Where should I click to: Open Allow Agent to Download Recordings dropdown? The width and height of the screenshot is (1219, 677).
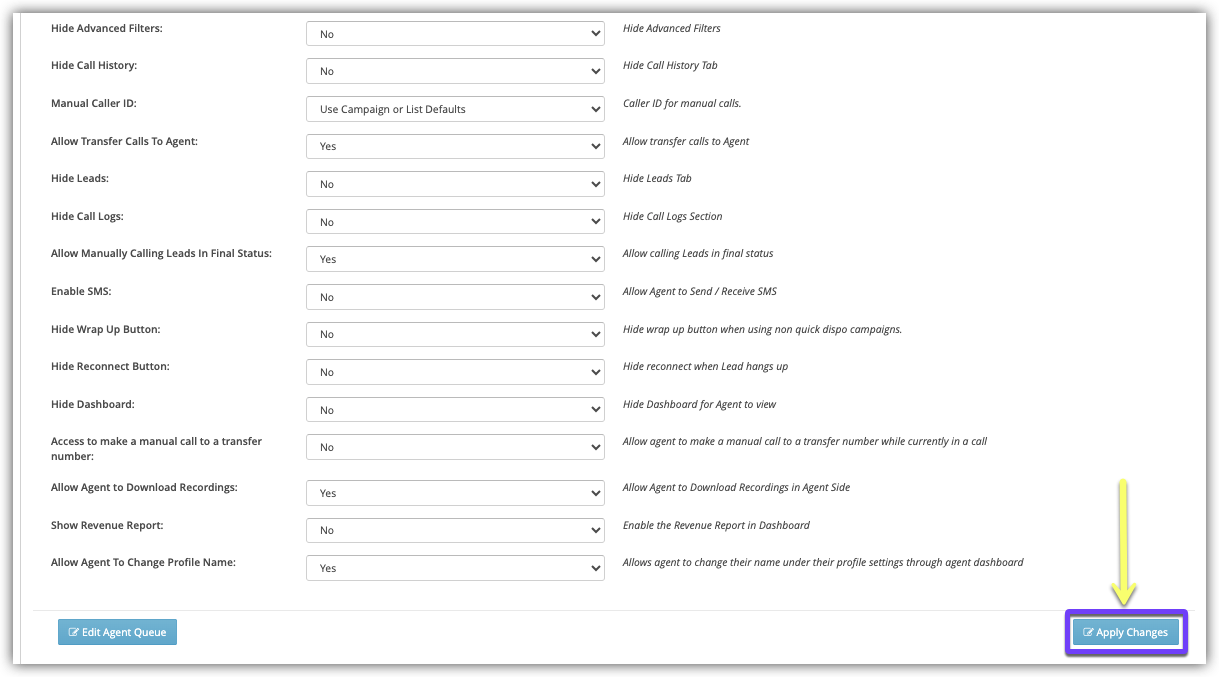pos(455,493)
